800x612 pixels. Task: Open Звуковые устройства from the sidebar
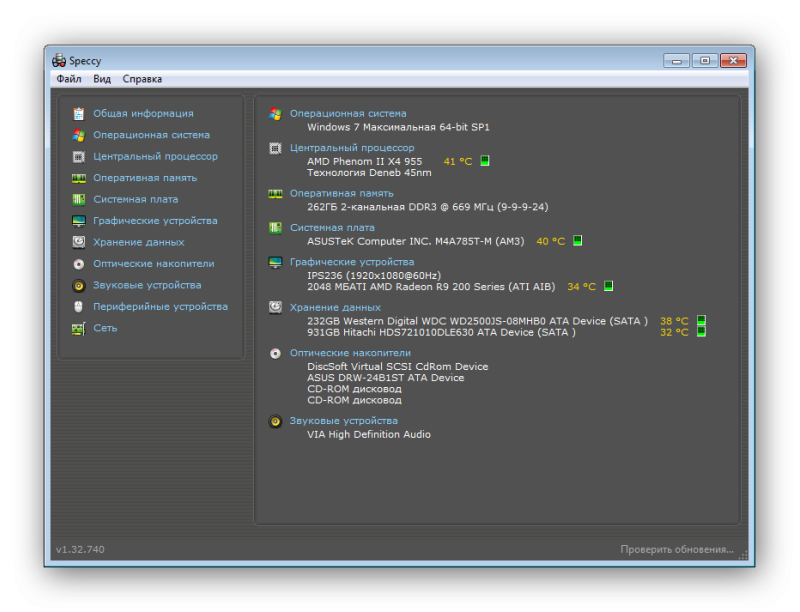147,285
